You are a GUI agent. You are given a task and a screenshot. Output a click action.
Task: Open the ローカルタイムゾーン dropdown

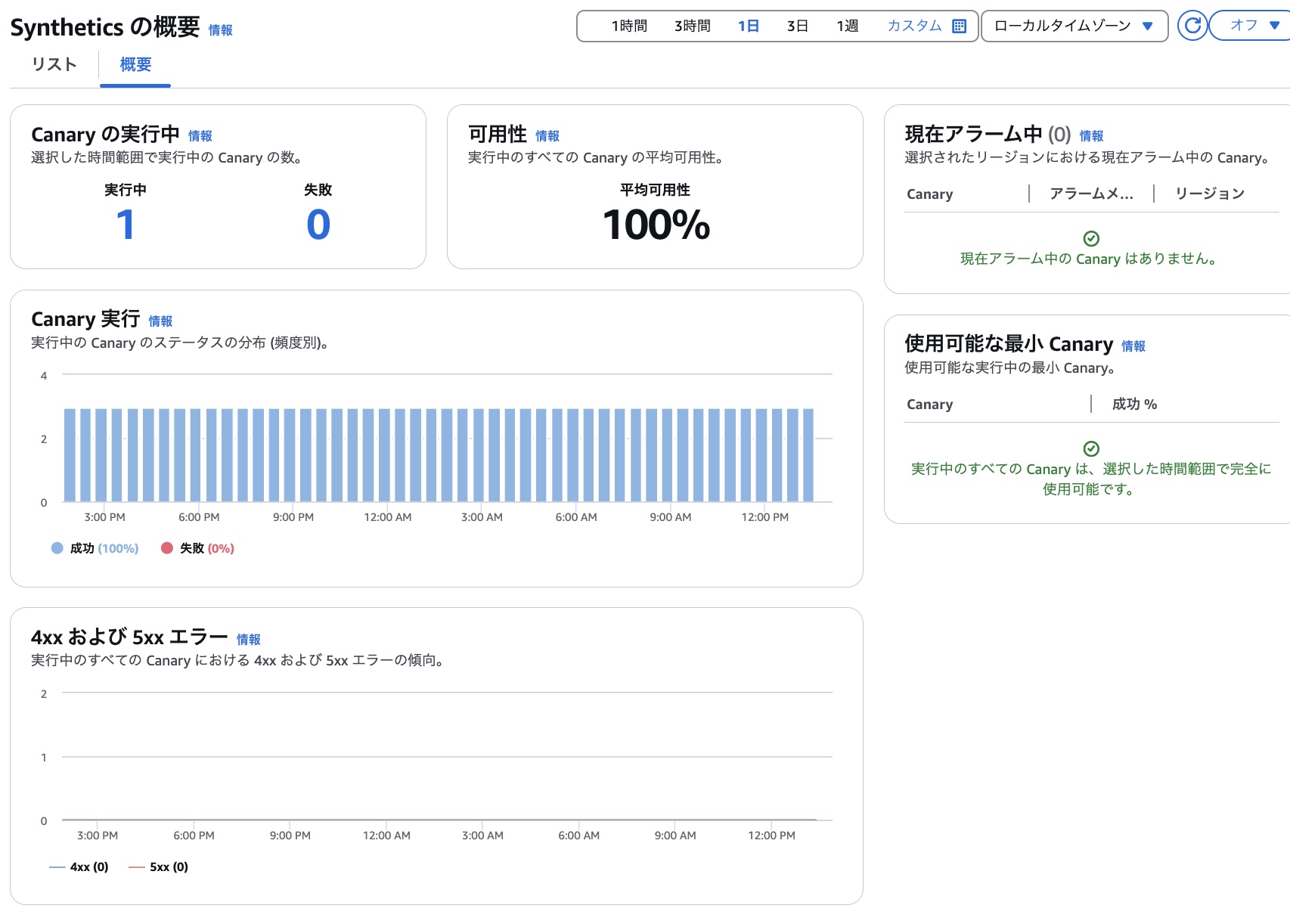[x=1074, y=26]
